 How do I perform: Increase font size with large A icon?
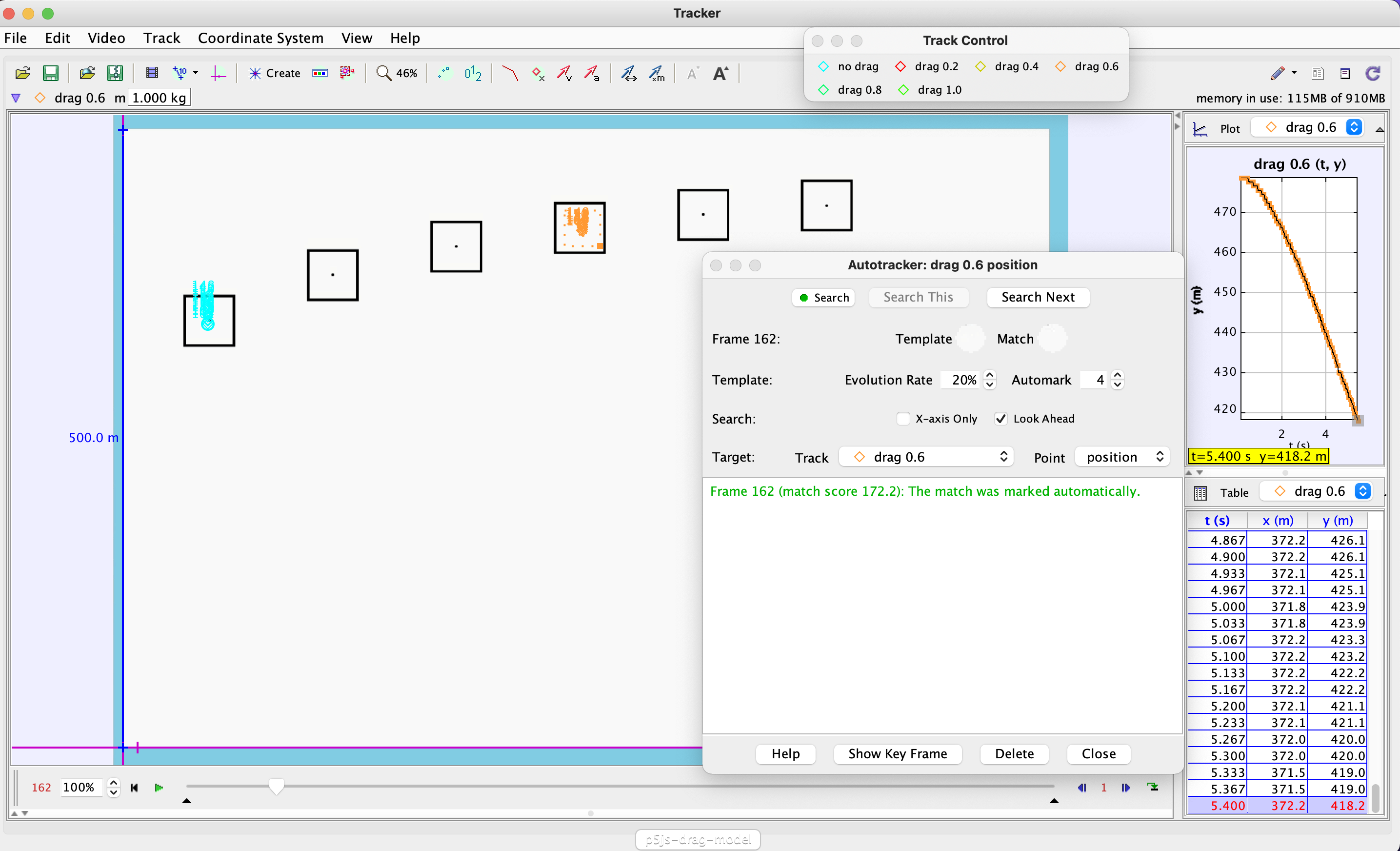pos(720,73)
